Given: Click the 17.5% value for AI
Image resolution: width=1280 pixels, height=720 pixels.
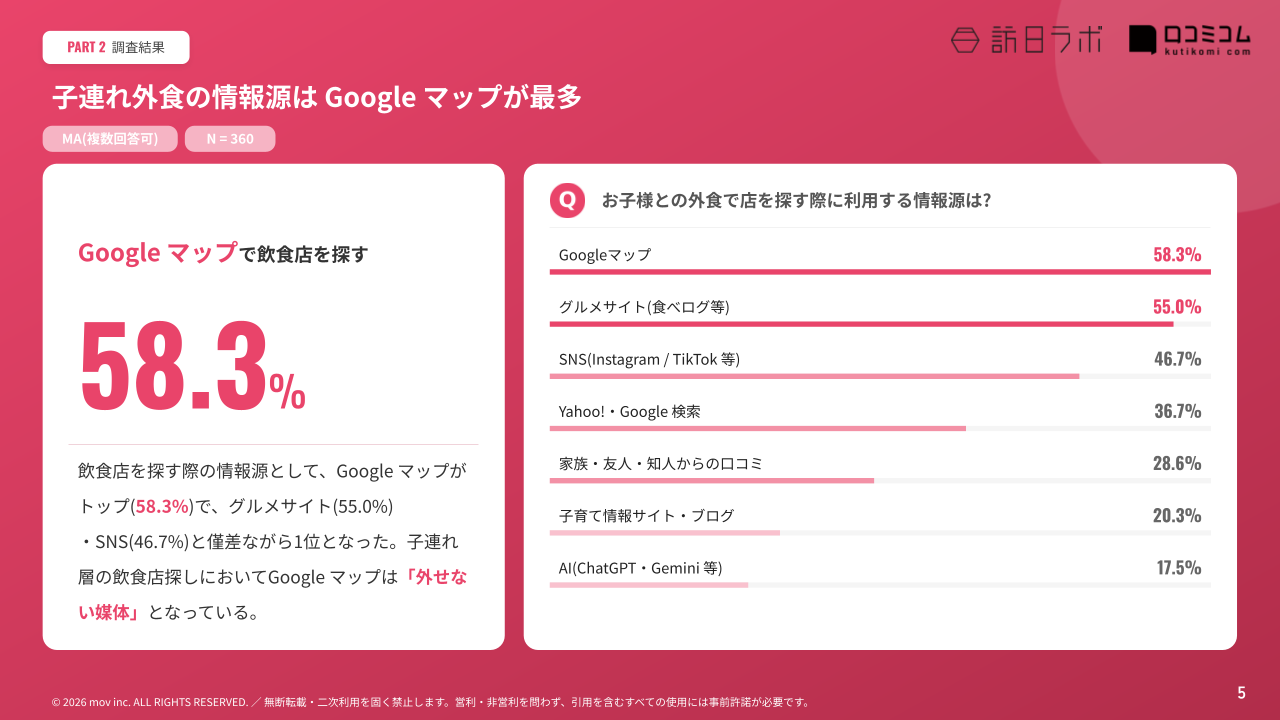Looking at the screenshot, I should [x=1179, y=568].
